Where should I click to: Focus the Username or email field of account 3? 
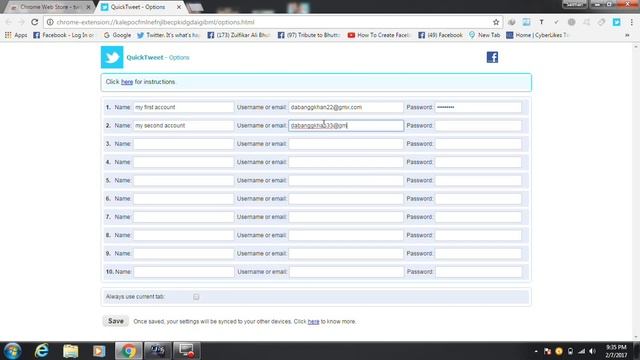[x=346, y=144]
